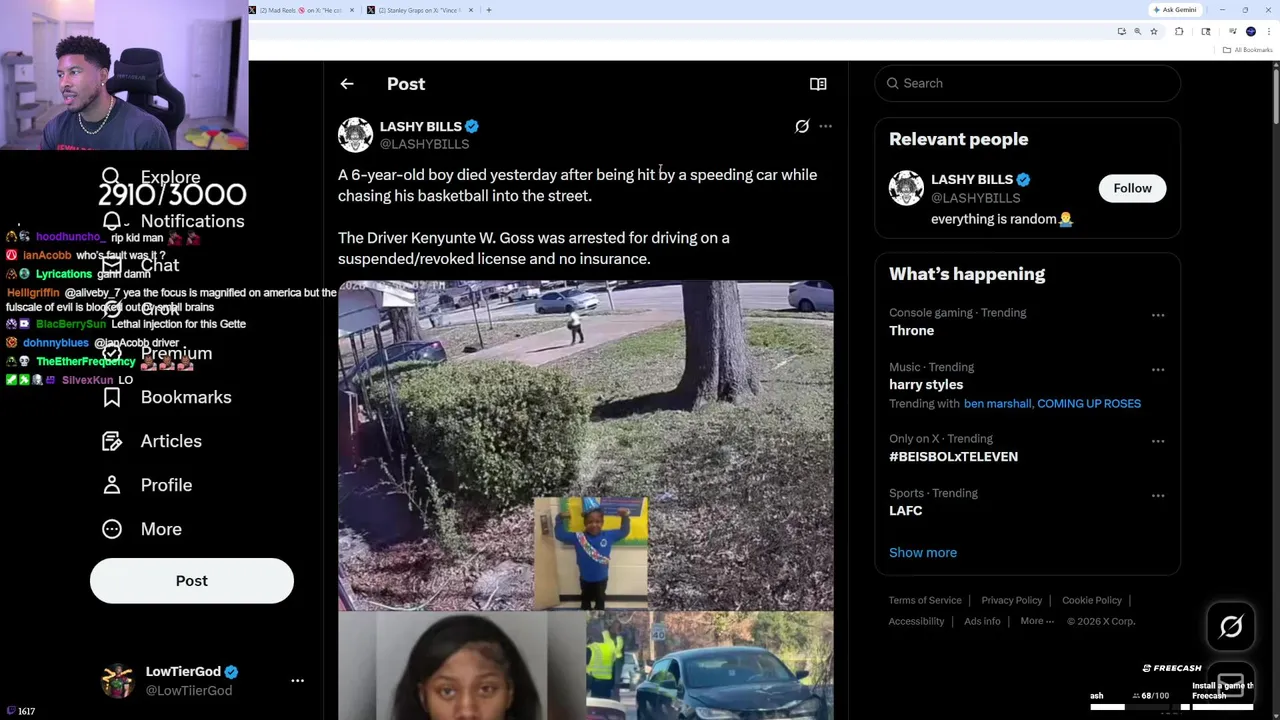Click the @LASHYBILLS handle under author name
Image resolution: width=1280 pixels, height=720 pixels.
[424, 144]
